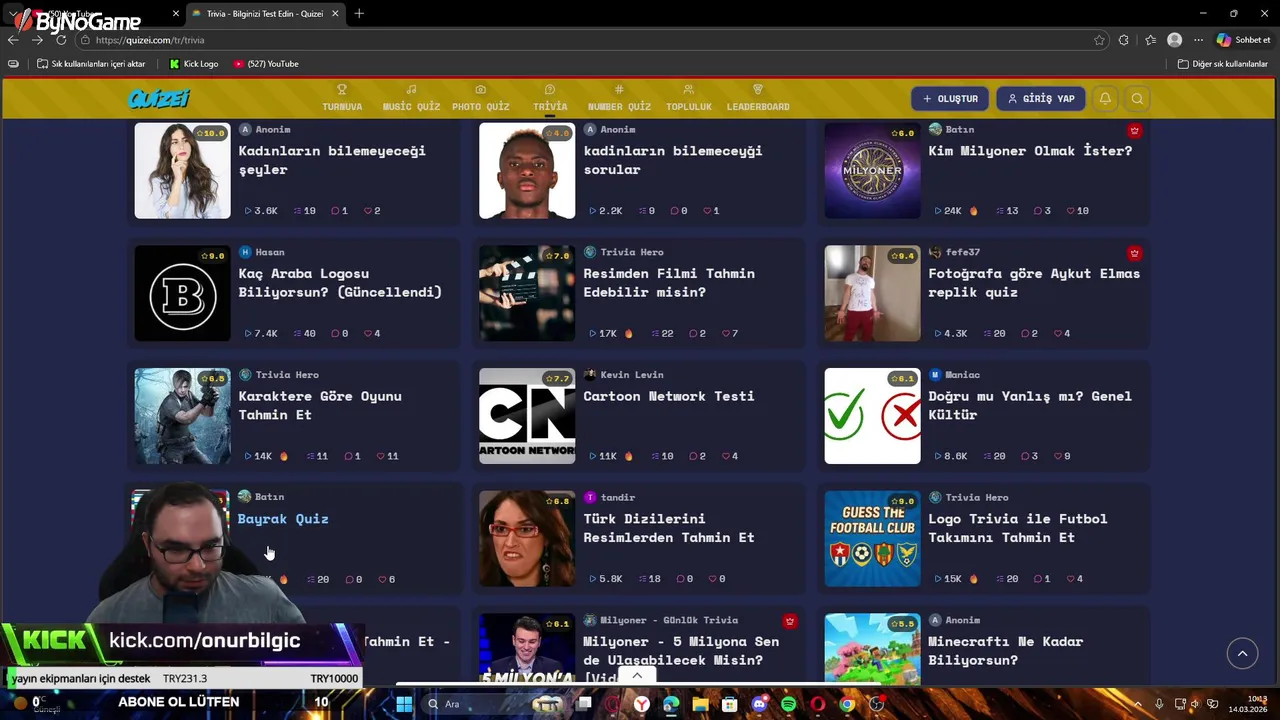The height and width of the screenshot is (720, 1280).
Task: Click the likes heart on Cartoon Network Testi
Action: pos(728,456)
